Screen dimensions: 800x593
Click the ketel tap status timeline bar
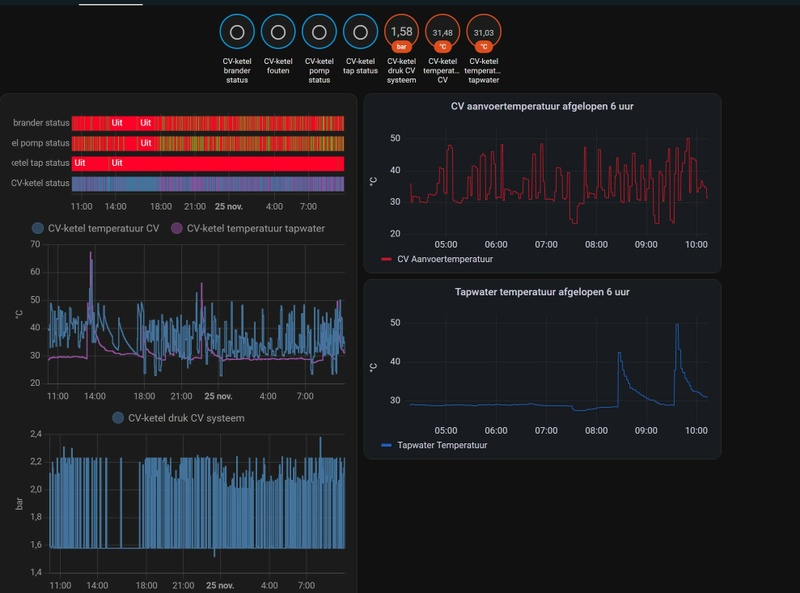pos(208,163)
